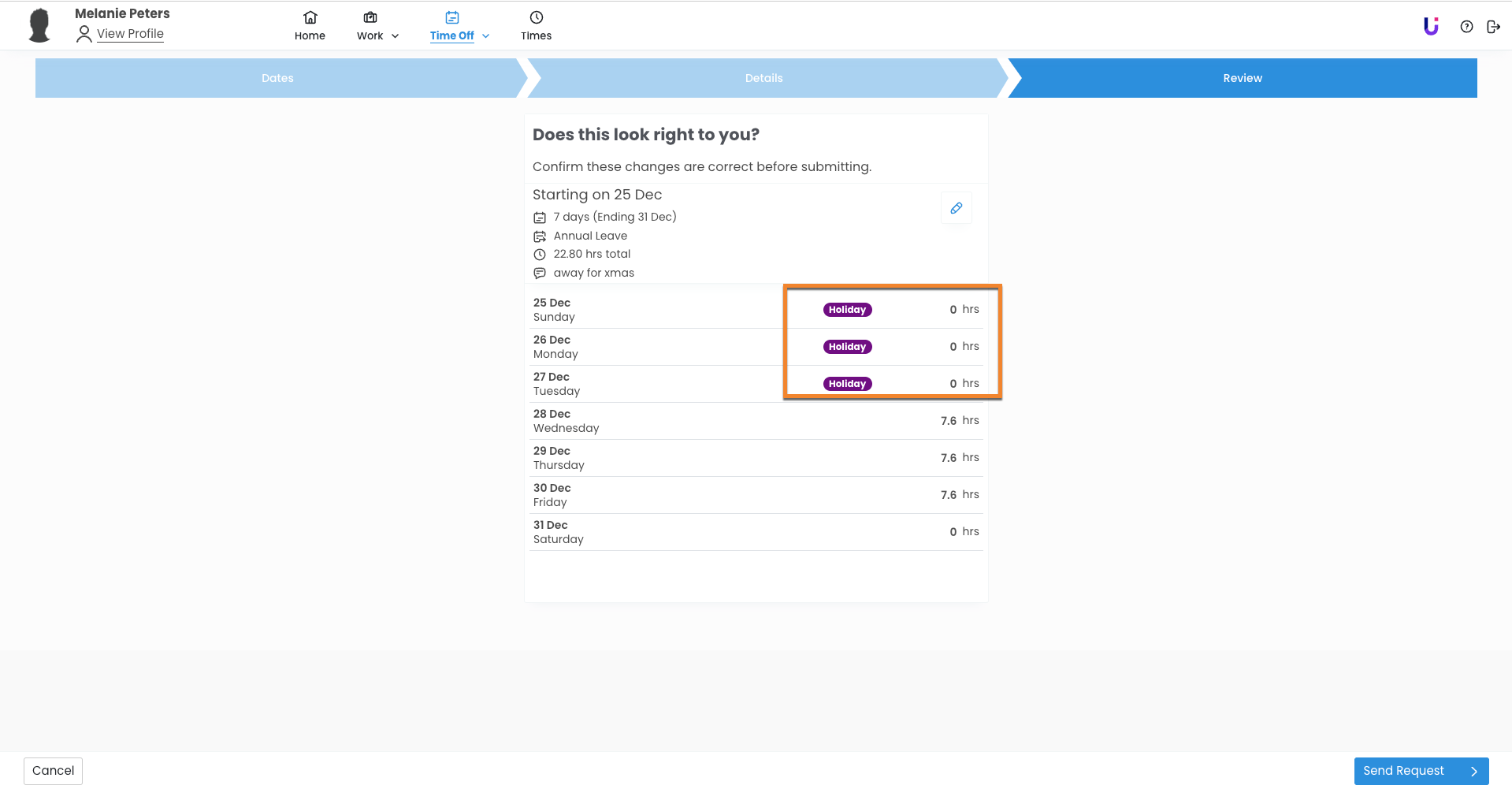The width and height of the screenshot is (1512, 789).
Task: Click the Home house icon
Action: pyautogui.click(x=310, y=17)
